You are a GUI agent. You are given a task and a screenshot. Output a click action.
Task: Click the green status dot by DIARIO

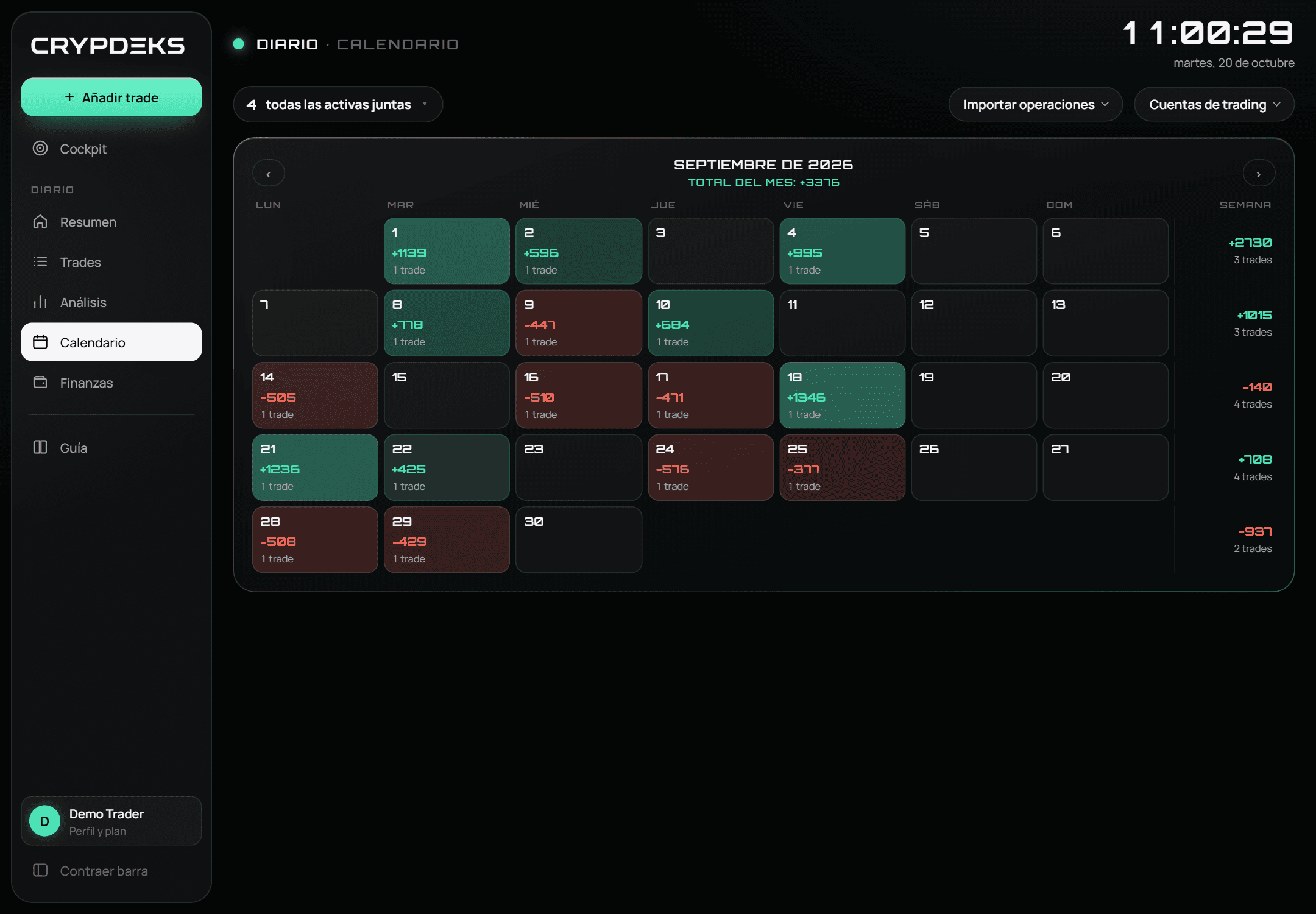point(239,44)
